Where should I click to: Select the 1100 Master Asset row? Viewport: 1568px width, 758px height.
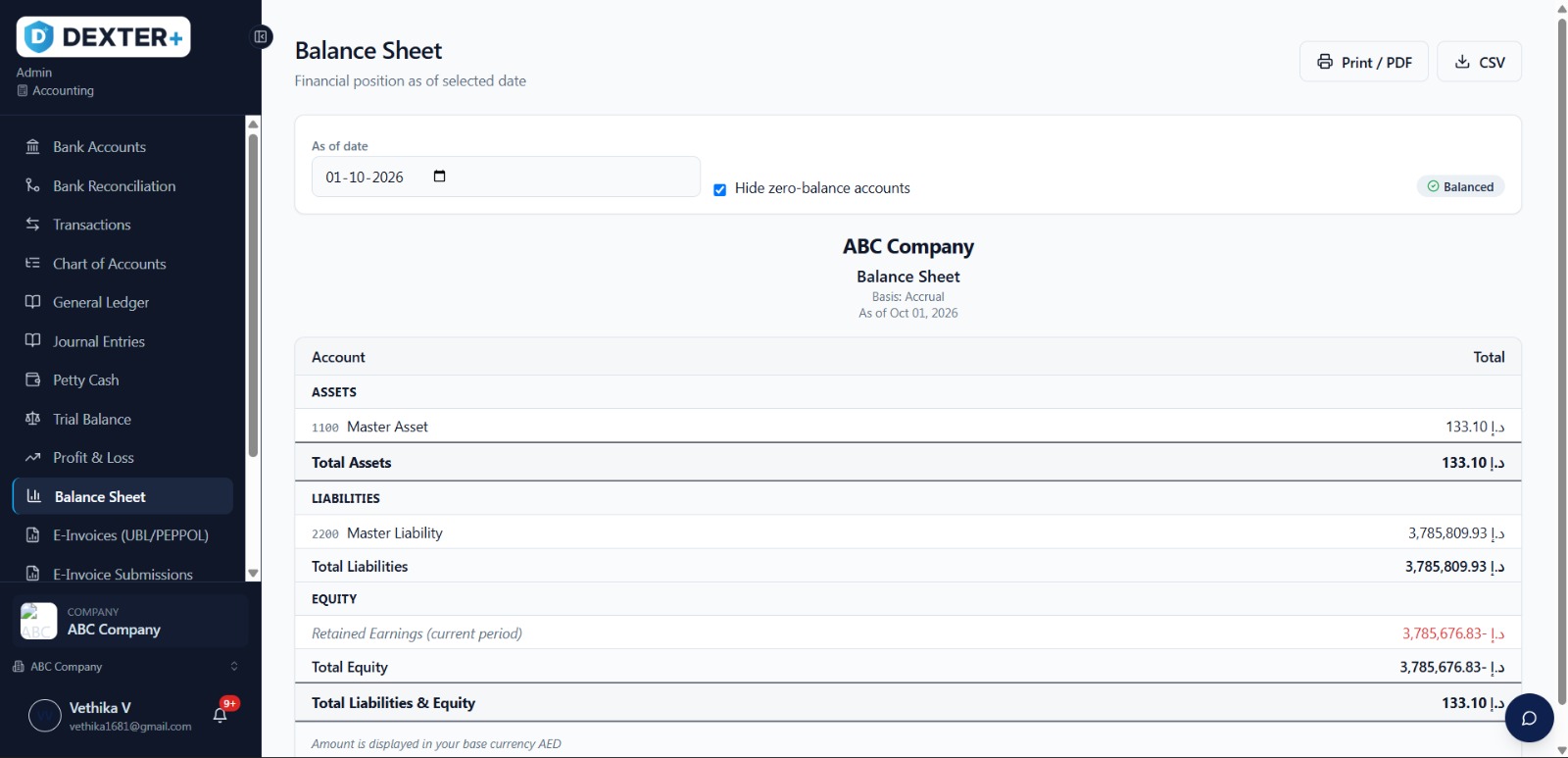coord(907,427)
